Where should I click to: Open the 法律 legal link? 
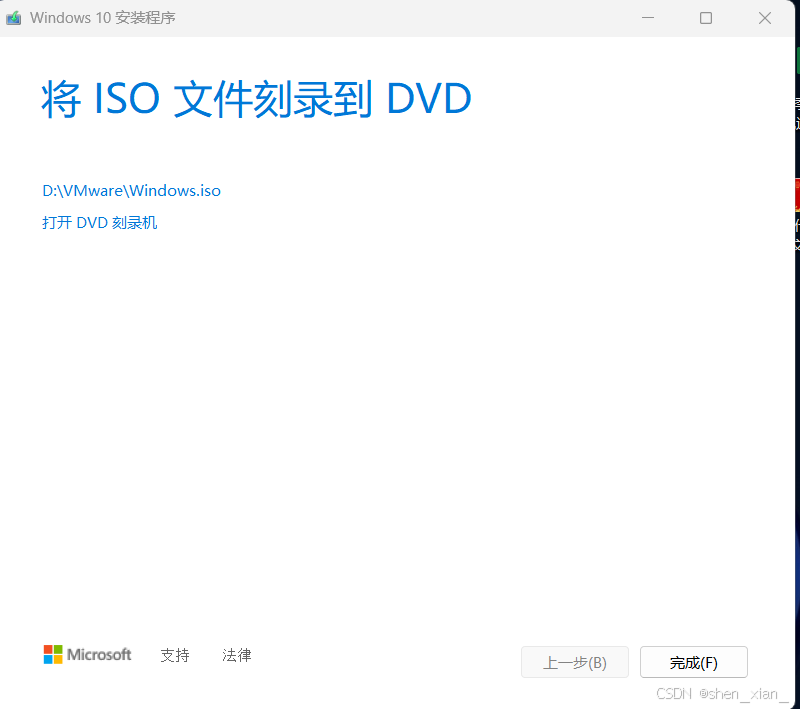point(237,655)
